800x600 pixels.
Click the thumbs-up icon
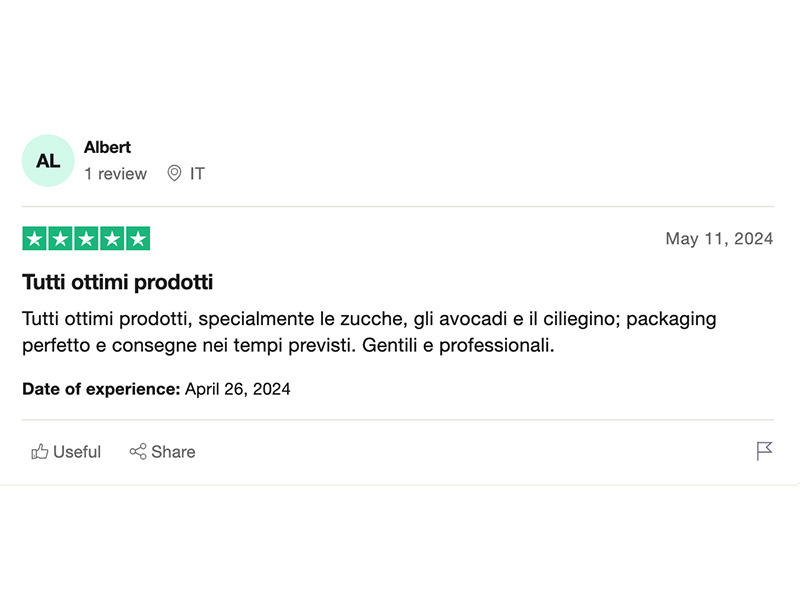pyautogui.click(x=40, y=452)
